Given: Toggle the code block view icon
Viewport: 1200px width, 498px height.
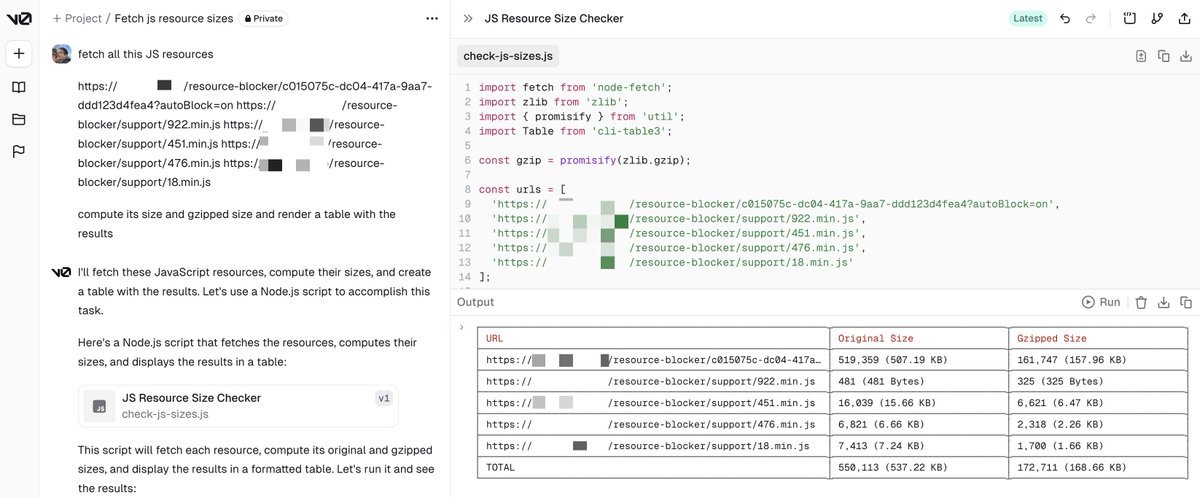Looking at the screenshot, I should (1129, 18).
